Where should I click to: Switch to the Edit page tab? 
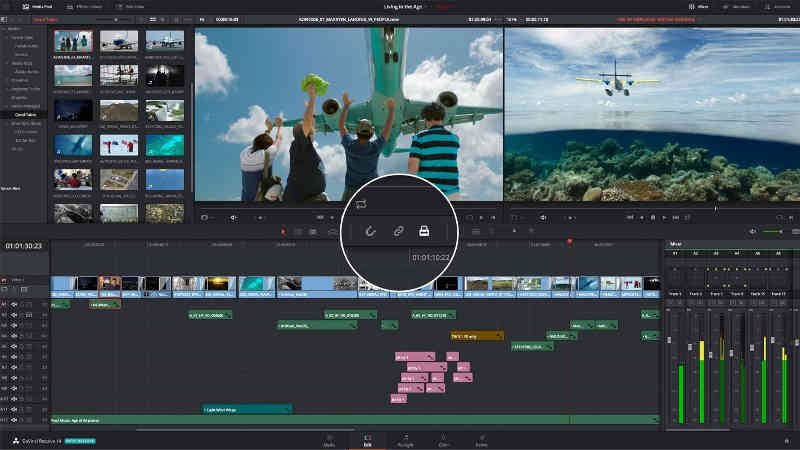[367, 440]
